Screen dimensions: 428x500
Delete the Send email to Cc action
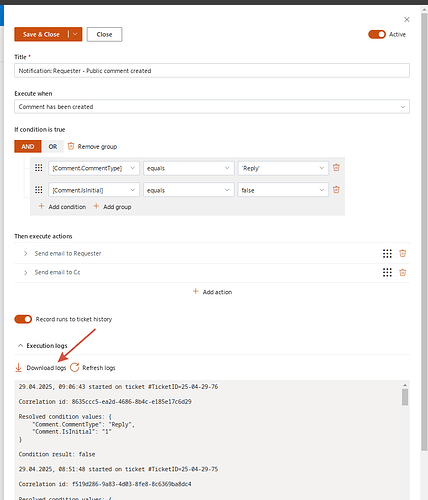point(402,273)
